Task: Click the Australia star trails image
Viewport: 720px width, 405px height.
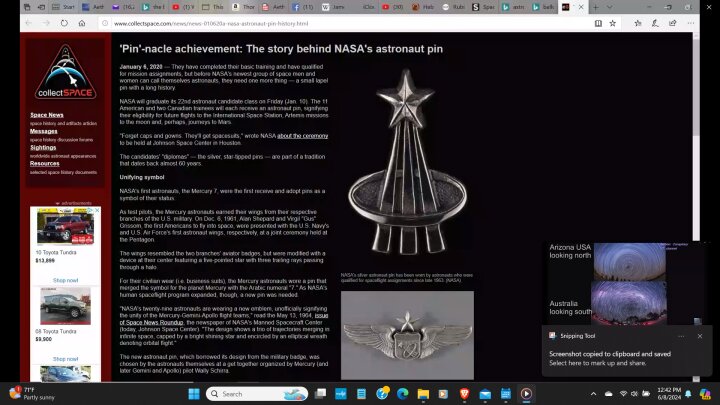Action: tap(629, 303)
